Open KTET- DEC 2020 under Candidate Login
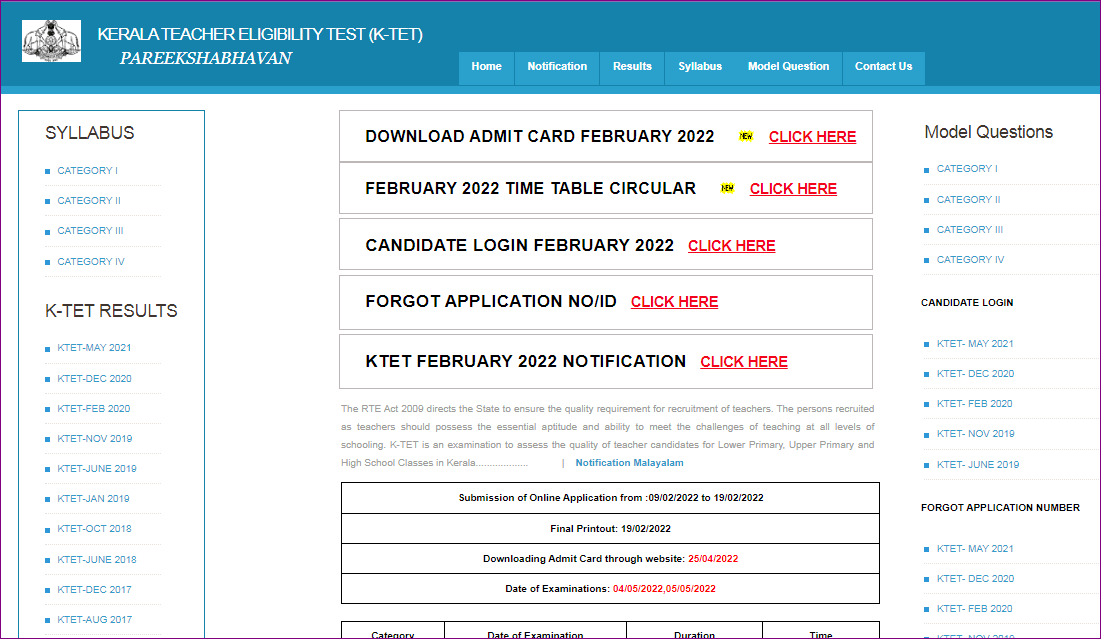The width and height of the screenshot is (1101, 639). pyautogui.click(x=975, y=374)
